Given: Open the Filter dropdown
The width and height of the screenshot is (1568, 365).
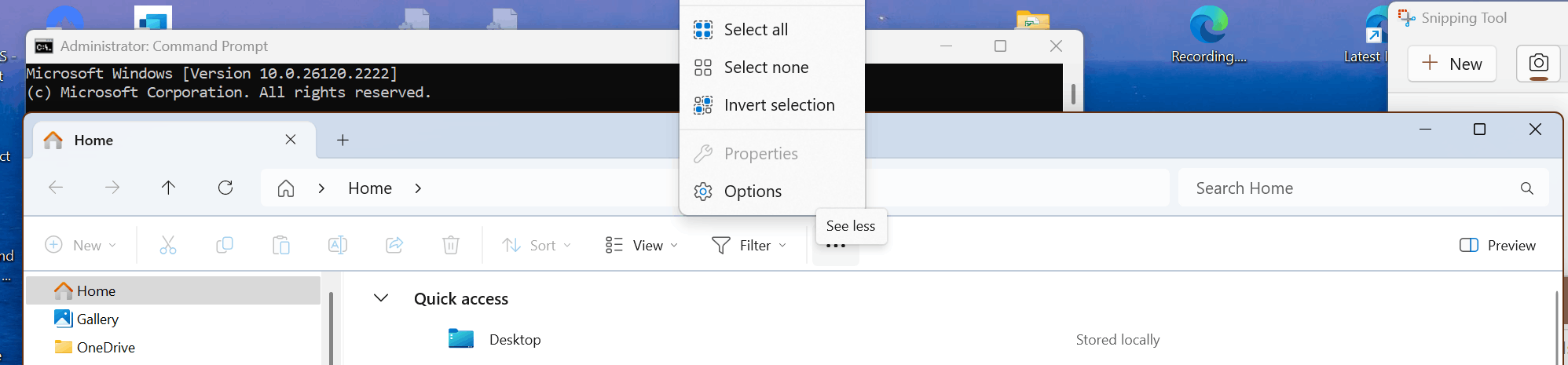Looking at the screenshot, I should pos(749,245).
